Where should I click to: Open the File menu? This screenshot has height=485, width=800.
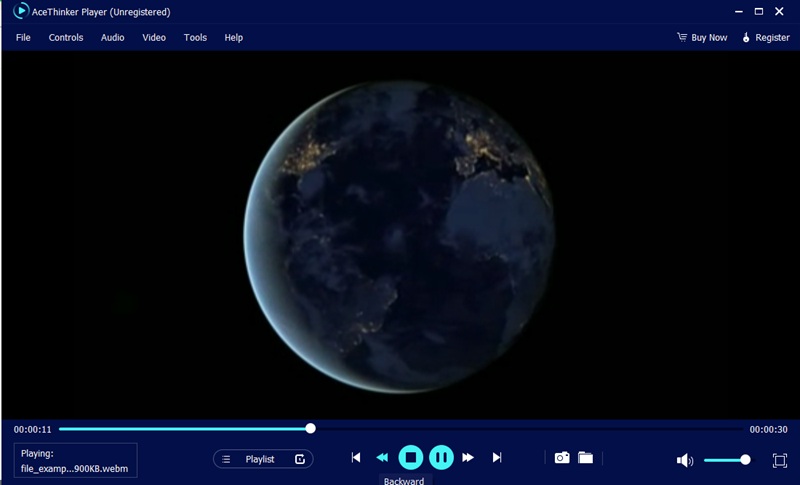[x=23, y=38]
